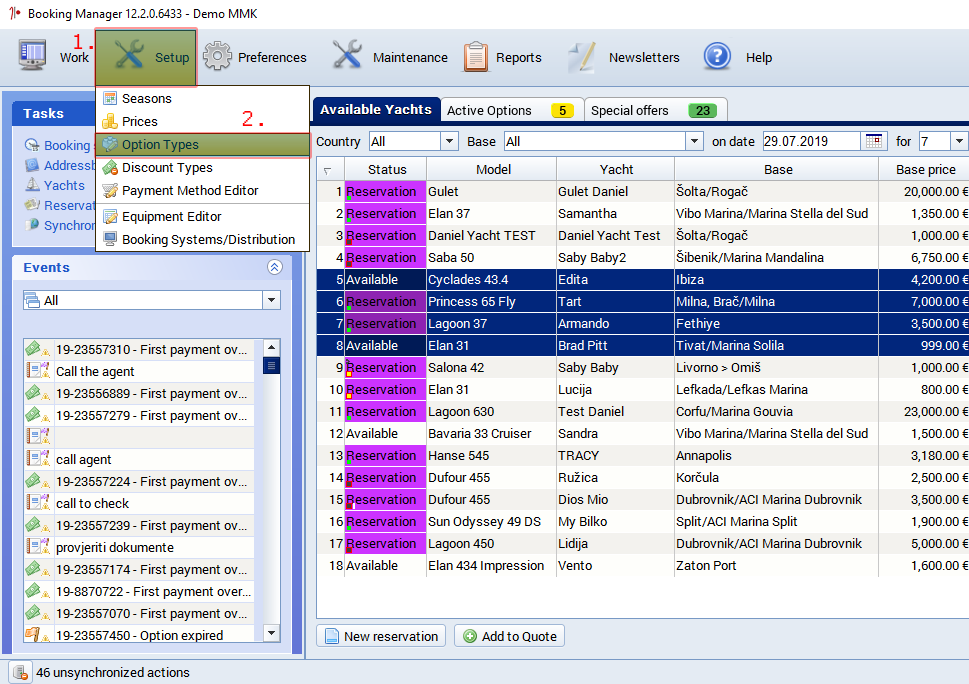Collapse the Events panel chevron
Viewport: 969px width, 684px height.
pyautogui.click(x=274, y=267)
